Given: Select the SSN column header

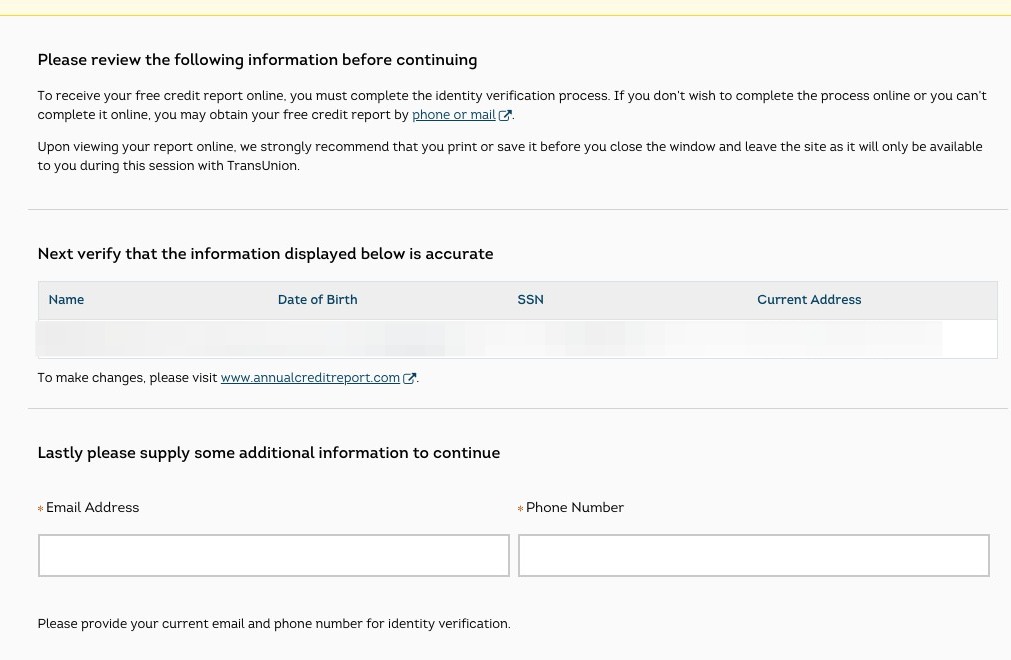Looking at the screenshot, I should tap(530, 300).
